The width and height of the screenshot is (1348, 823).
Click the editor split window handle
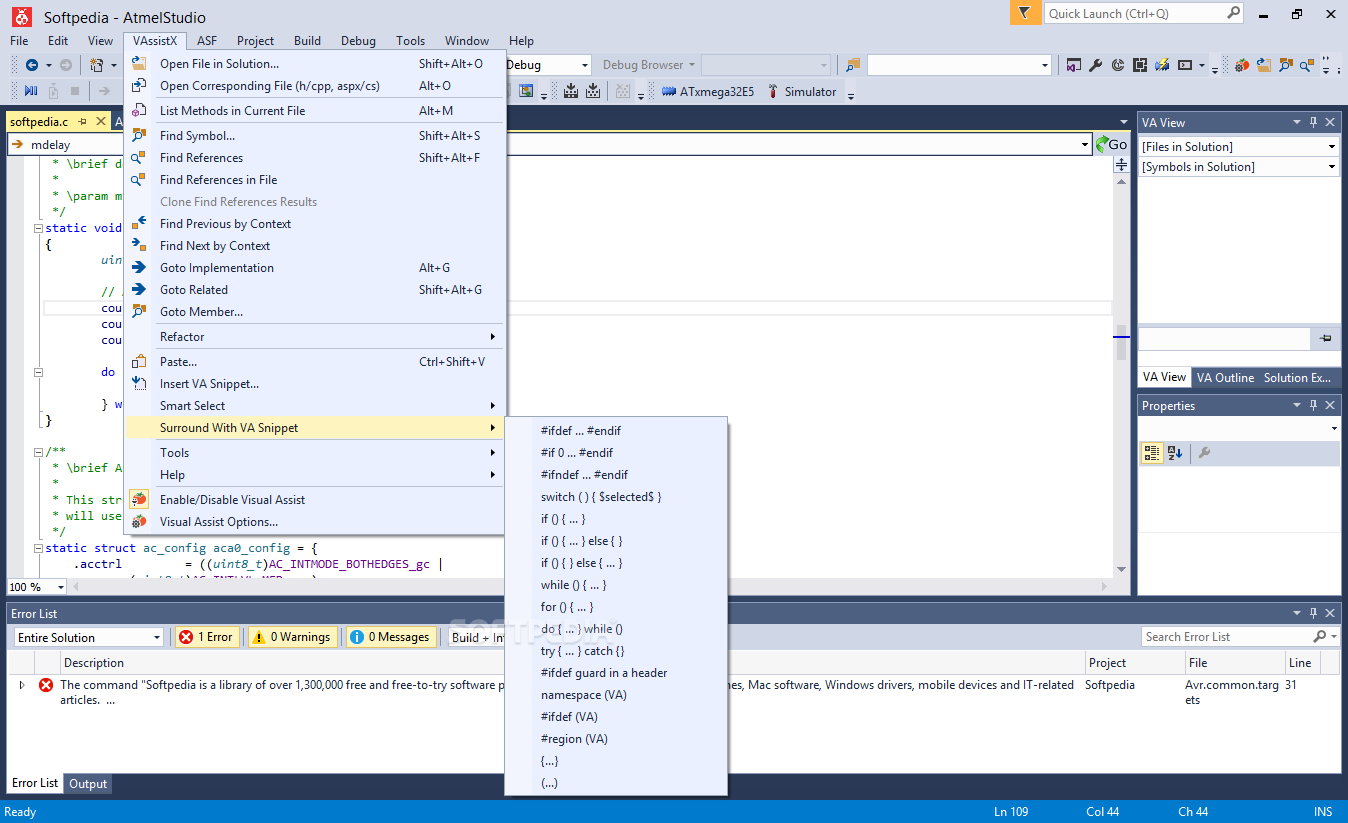click(1121, 164)
